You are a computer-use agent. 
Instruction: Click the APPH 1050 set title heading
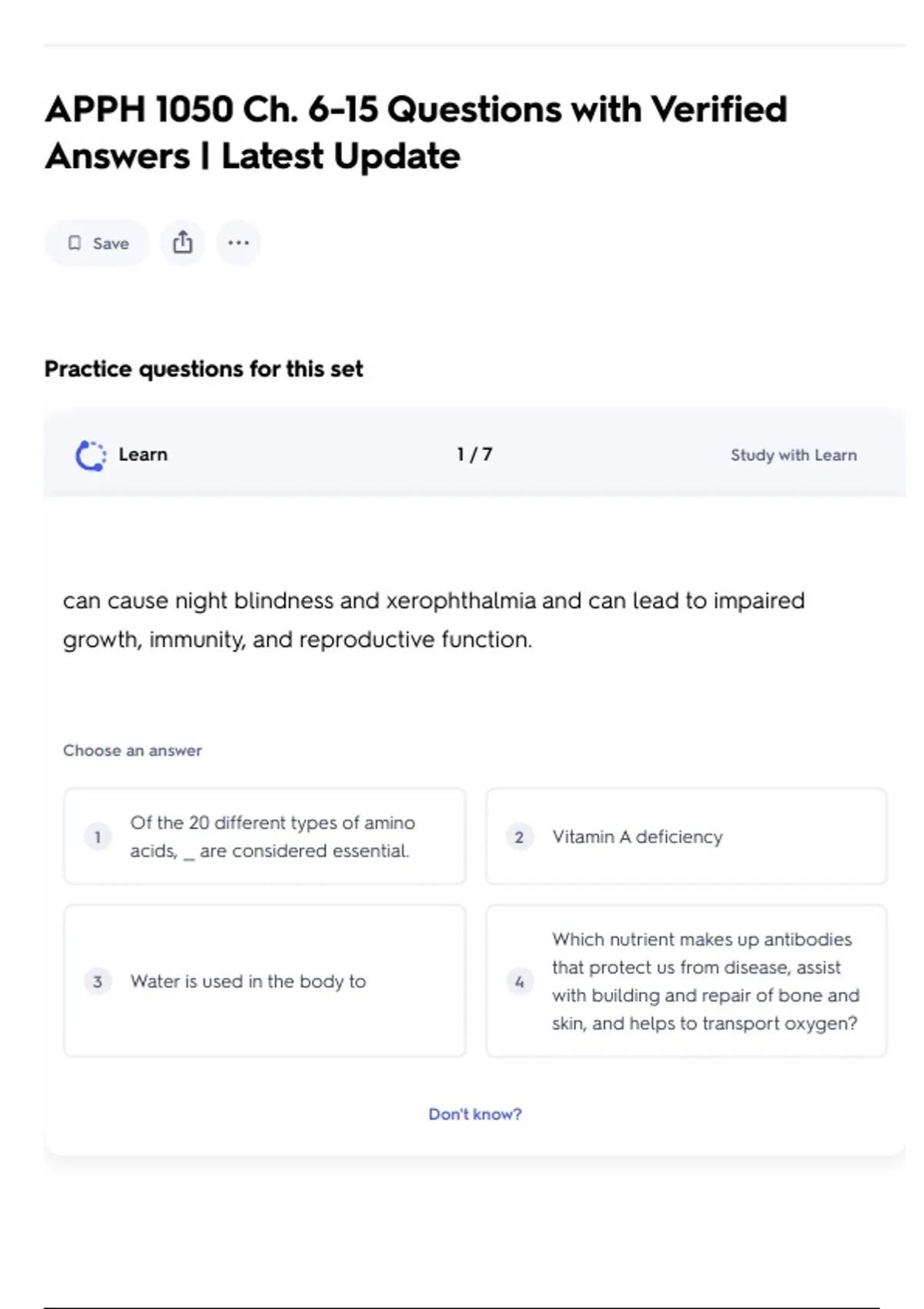click(x=416, y=132)
